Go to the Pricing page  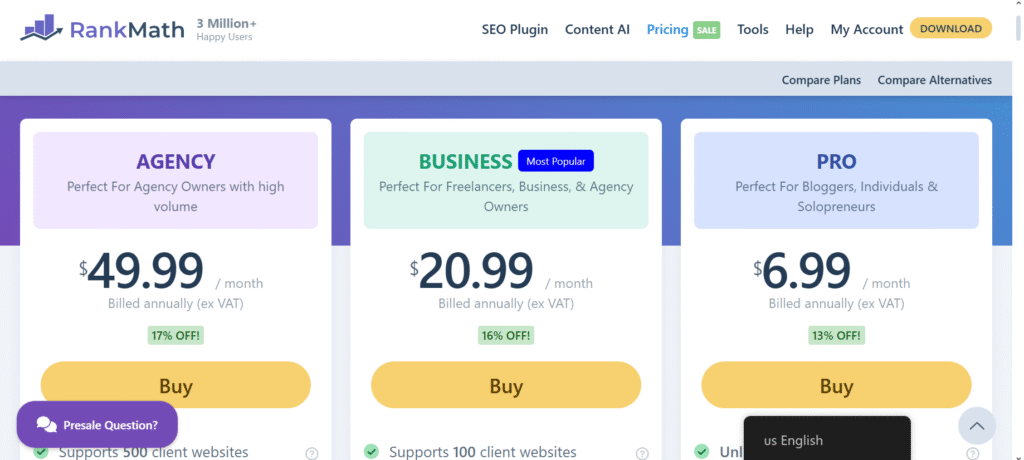pos(667,29)
